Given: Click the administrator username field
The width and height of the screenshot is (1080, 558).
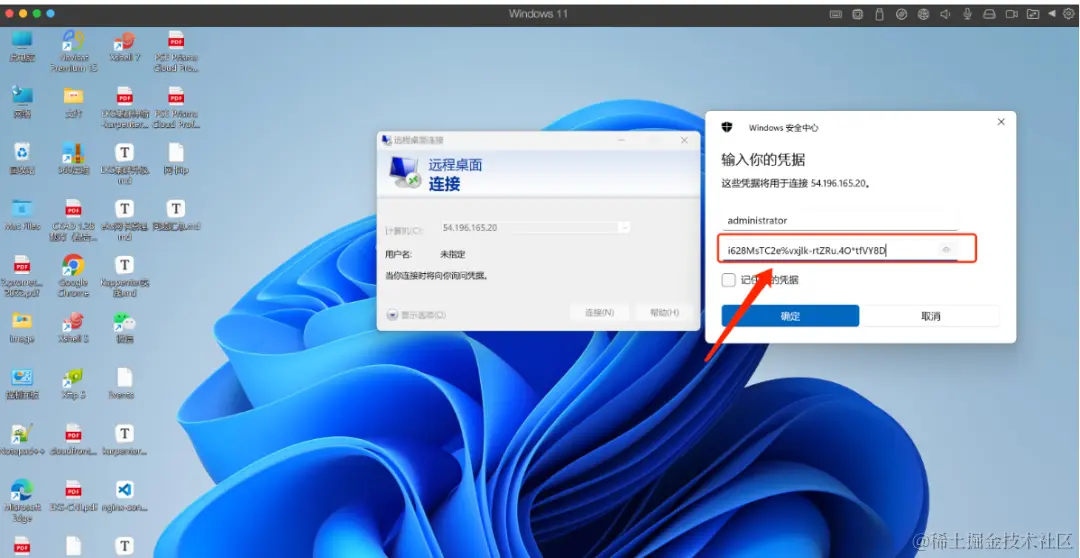Looking at the screenshot, I should [840, 220].
